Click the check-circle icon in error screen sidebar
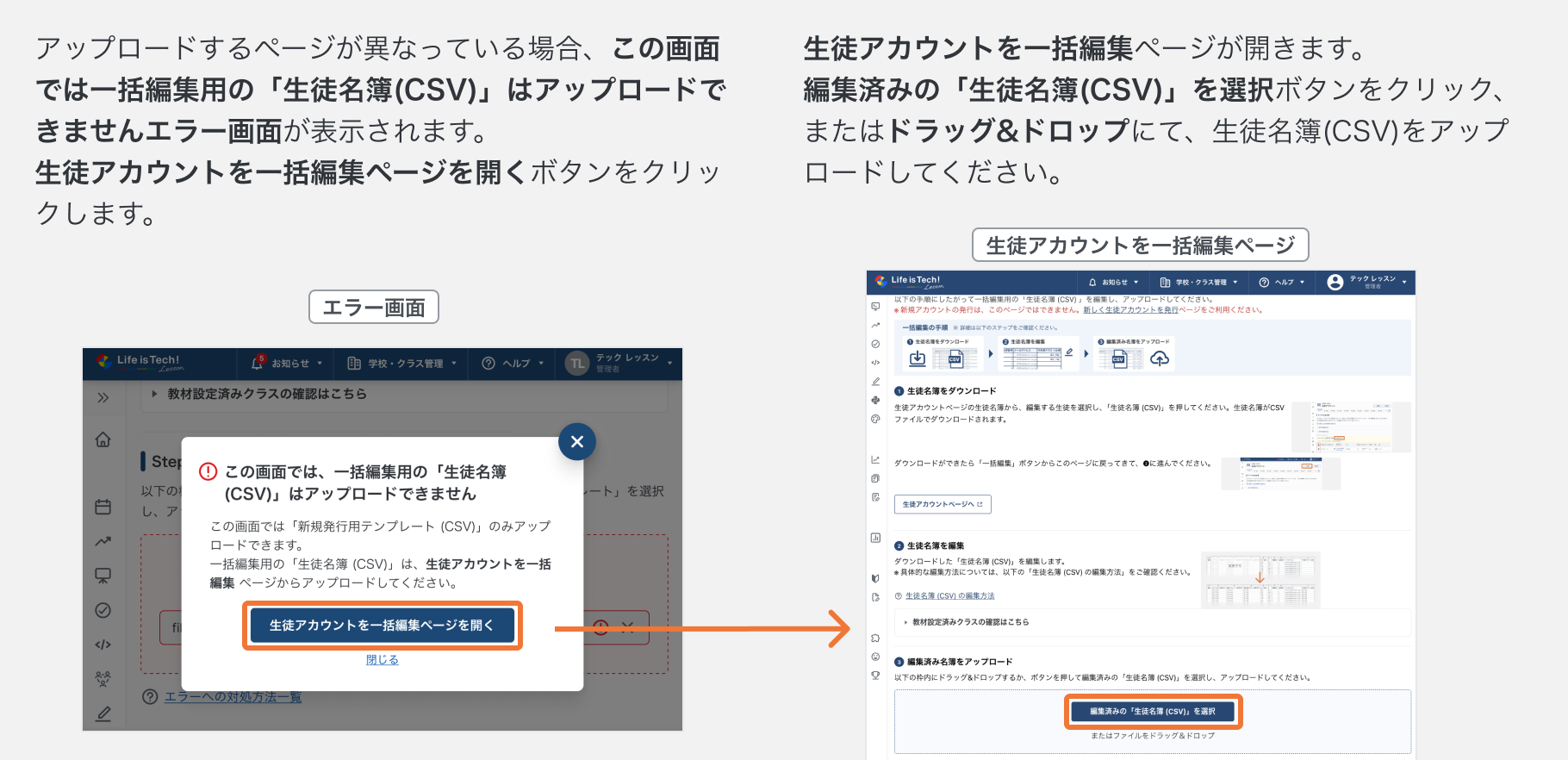This screenshot has height=760, width=1568. (103, 610)
